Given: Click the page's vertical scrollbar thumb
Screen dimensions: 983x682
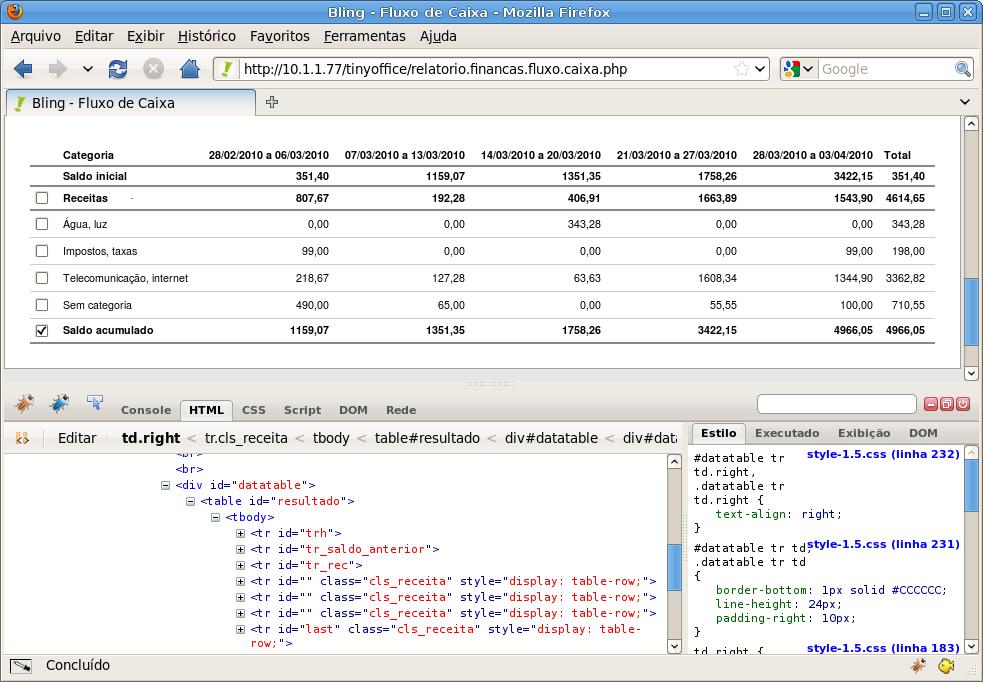Looking at the screenshot, I should pyautogui.click(x=970, y=310).
